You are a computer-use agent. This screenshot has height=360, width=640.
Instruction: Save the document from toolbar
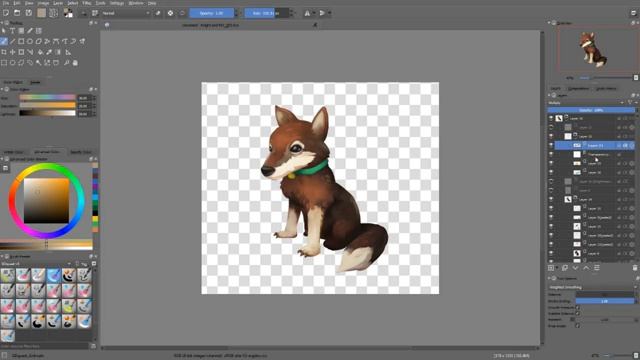[x=29, y=13]
